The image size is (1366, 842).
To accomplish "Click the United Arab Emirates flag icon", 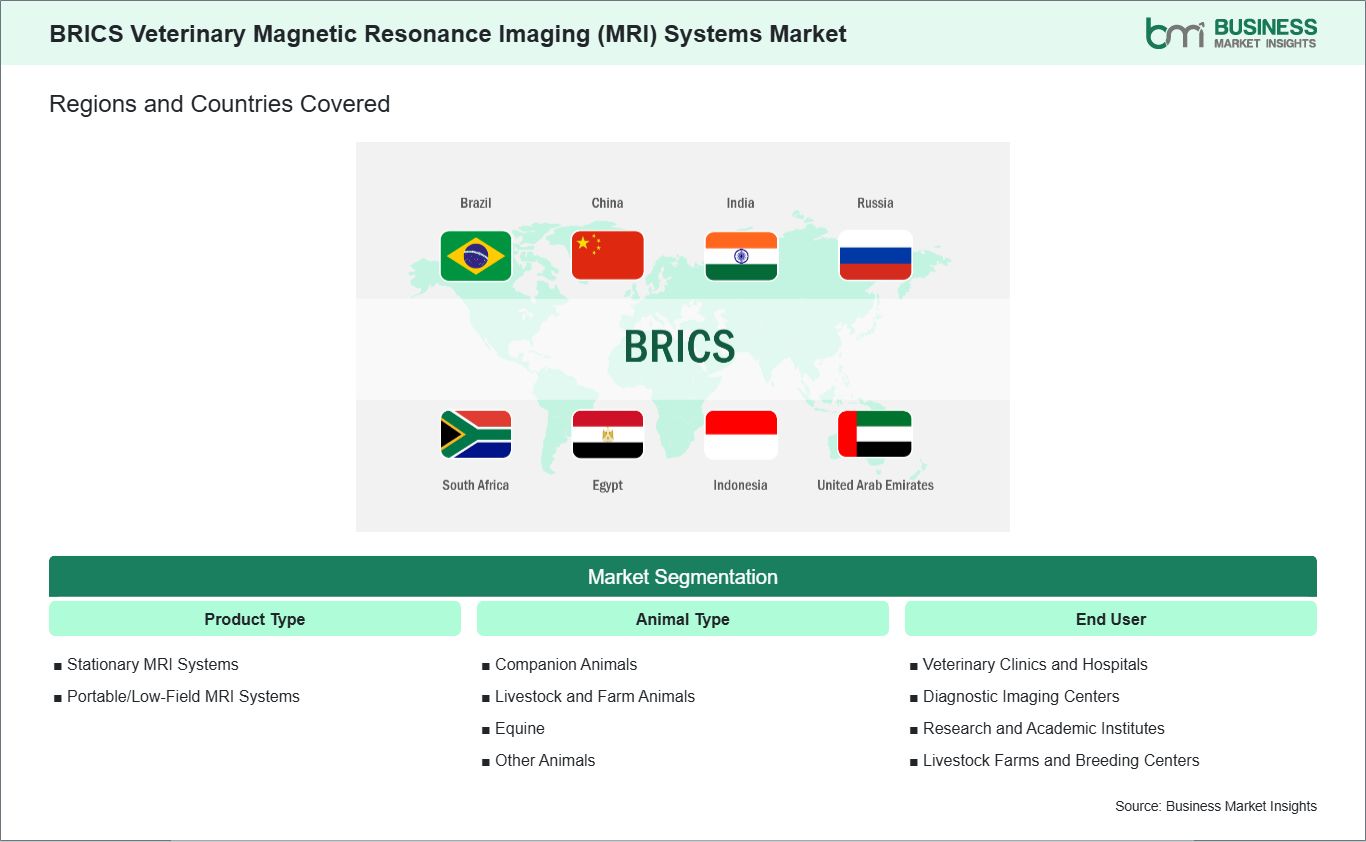I will (x=875, y=435).
